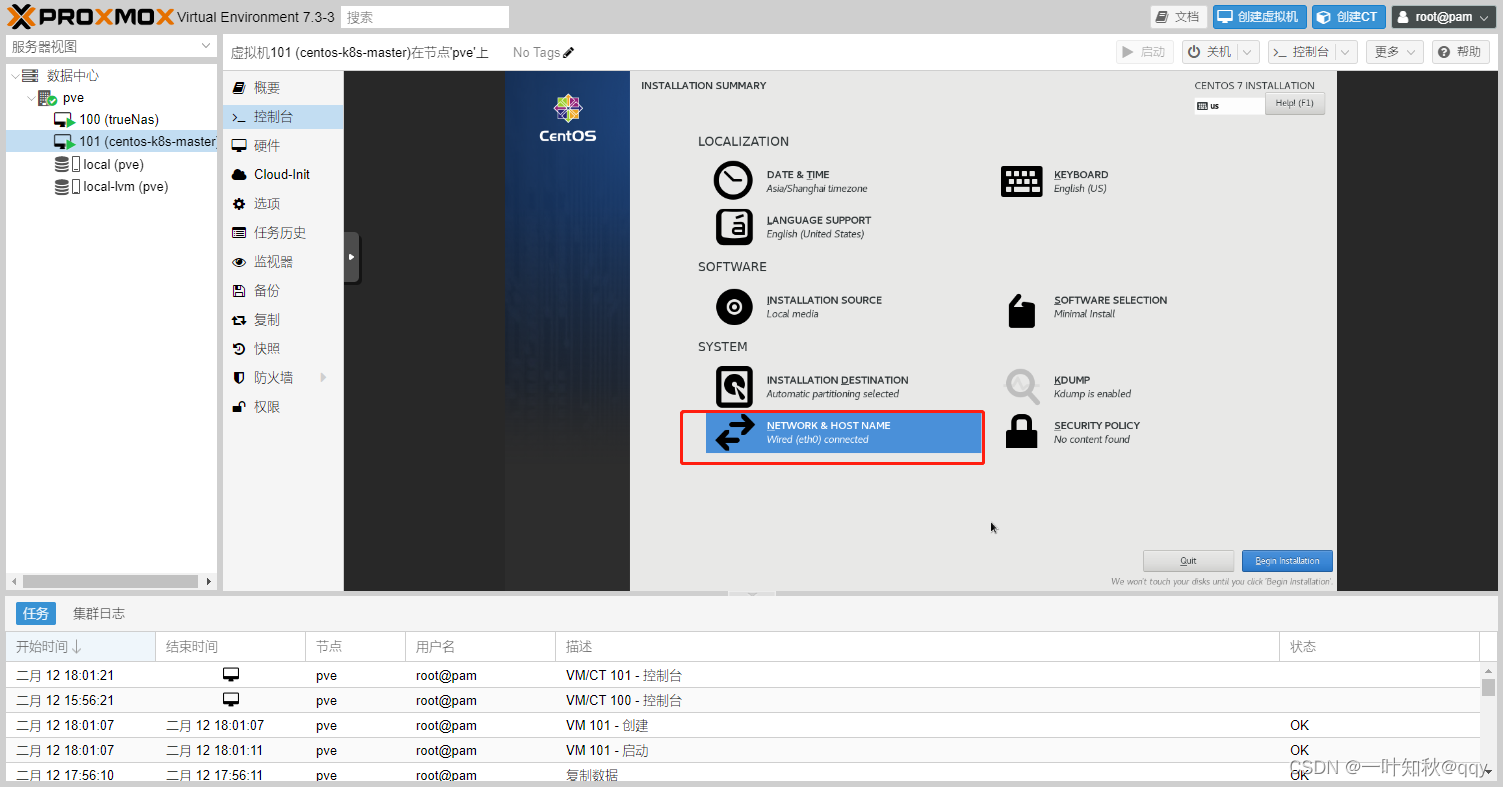Image resolution: width=1503 pixels, height=787 pixels.
Task: Sort by 开始时间 column header
Action: (x=80, y=647)
